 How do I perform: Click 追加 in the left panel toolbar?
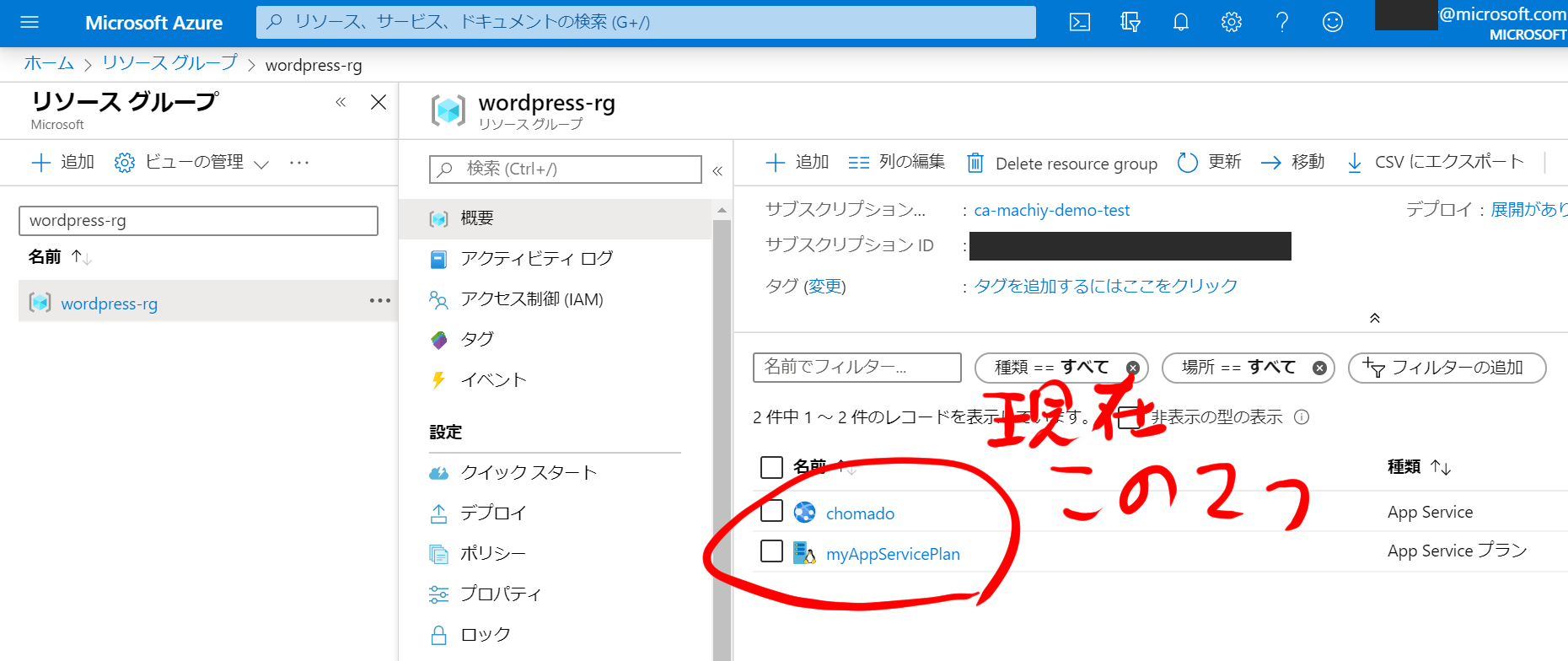[x=63, y=162]
